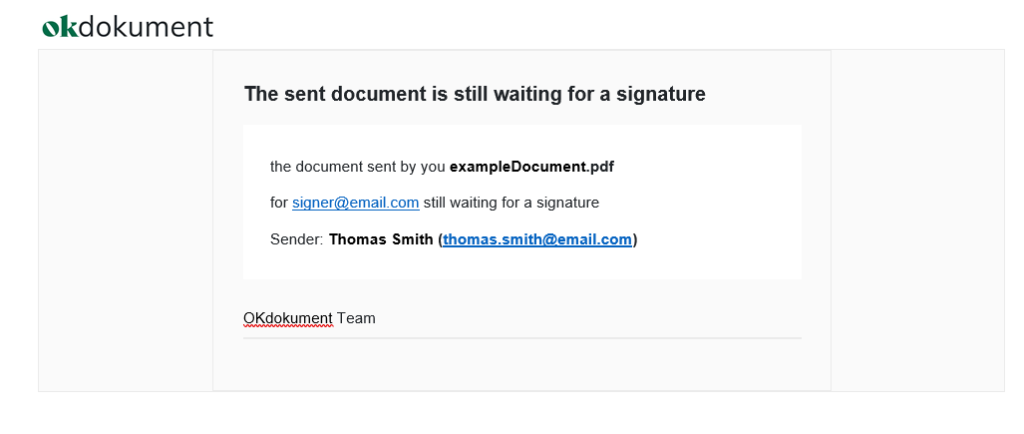Click the "Sender:" label
Screen dimensions: 1024x434
pyautogui.click(x=296, y=240)
